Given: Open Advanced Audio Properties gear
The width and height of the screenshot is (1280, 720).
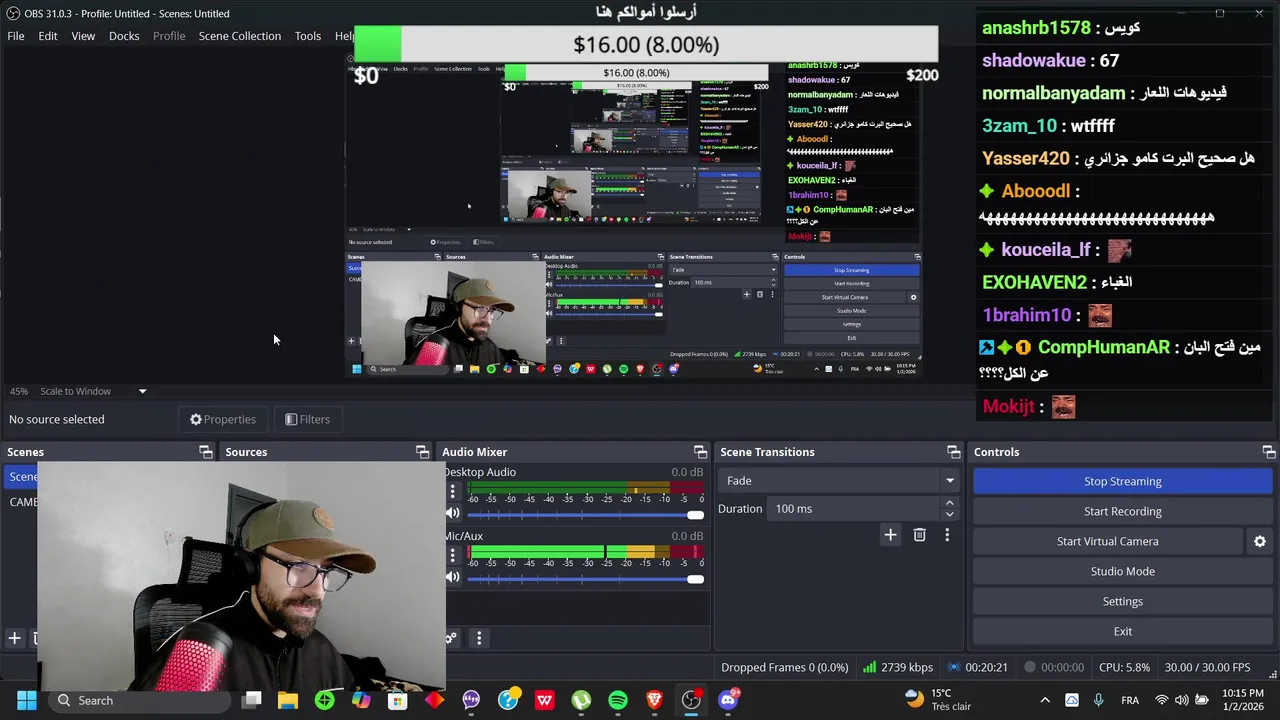Looking at the screenshot, I should (x=451, y=638).
